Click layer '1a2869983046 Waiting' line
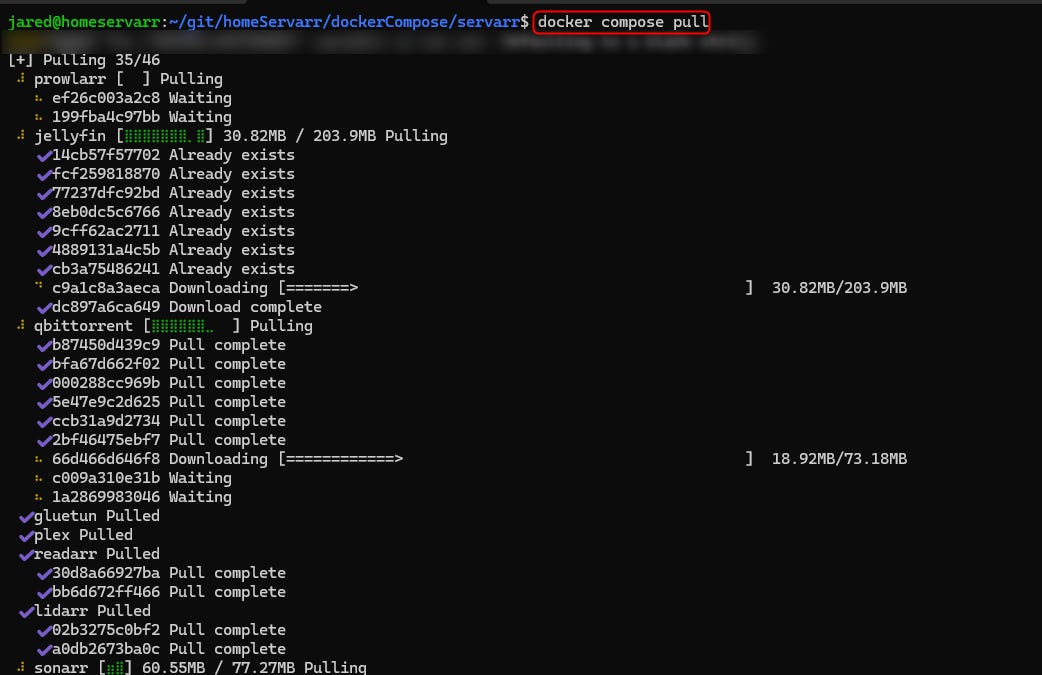Screen dimensions: 1042x675 [142, 497]
